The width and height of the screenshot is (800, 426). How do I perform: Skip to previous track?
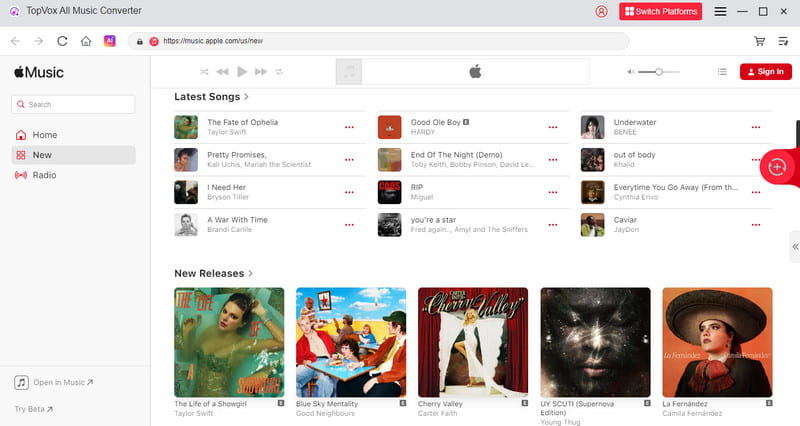[222, 71]
